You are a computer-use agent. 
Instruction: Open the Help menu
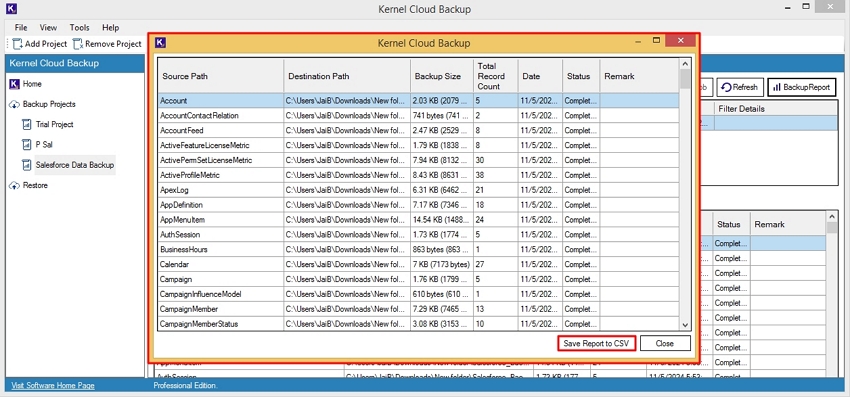111,28
